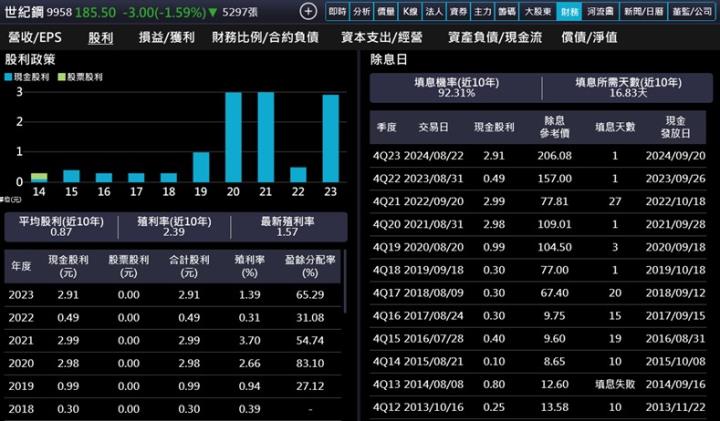Screen dimensions: 720x421
Task: Click the 2023 dividend bar in chart
Action: click(331, 138)
